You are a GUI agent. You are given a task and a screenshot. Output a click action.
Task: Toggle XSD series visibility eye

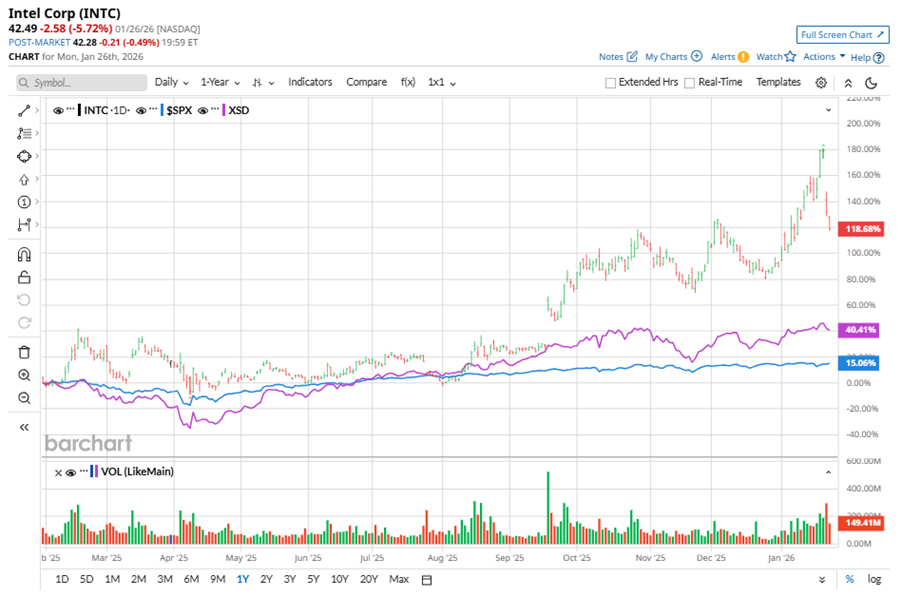click(202, 110)
